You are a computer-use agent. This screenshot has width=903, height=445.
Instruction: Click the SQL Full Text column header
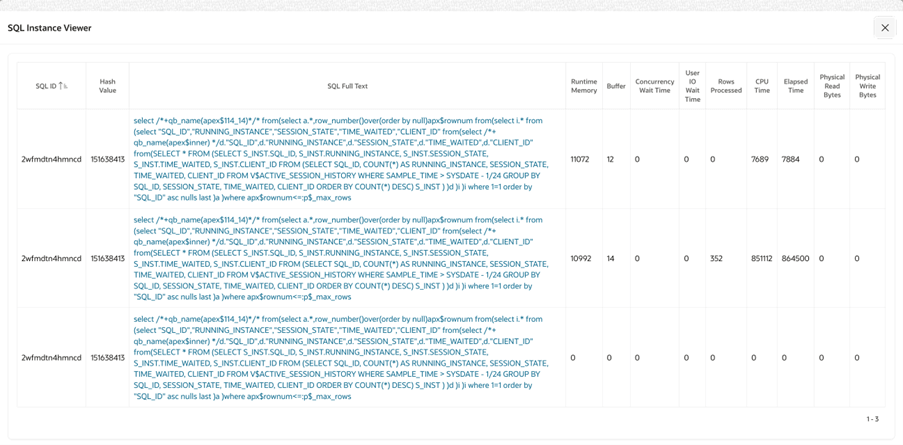[347, 86]
